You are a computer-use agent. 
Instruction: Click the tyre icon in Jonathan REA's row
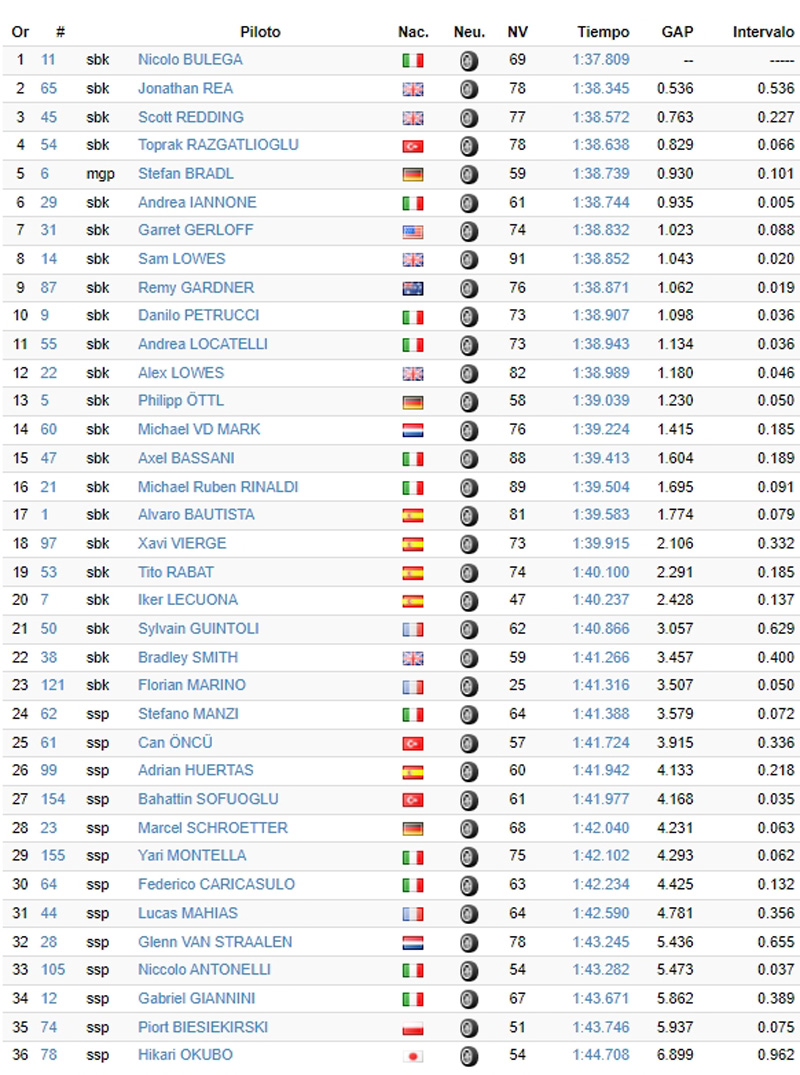[469, 89]
